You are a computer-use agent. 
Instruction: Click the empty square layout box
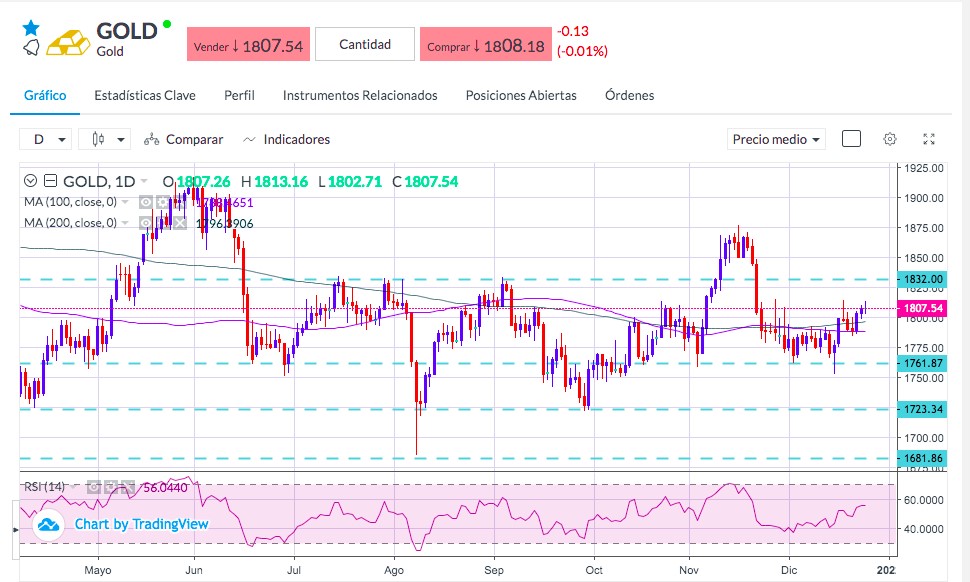coord(851,139)
